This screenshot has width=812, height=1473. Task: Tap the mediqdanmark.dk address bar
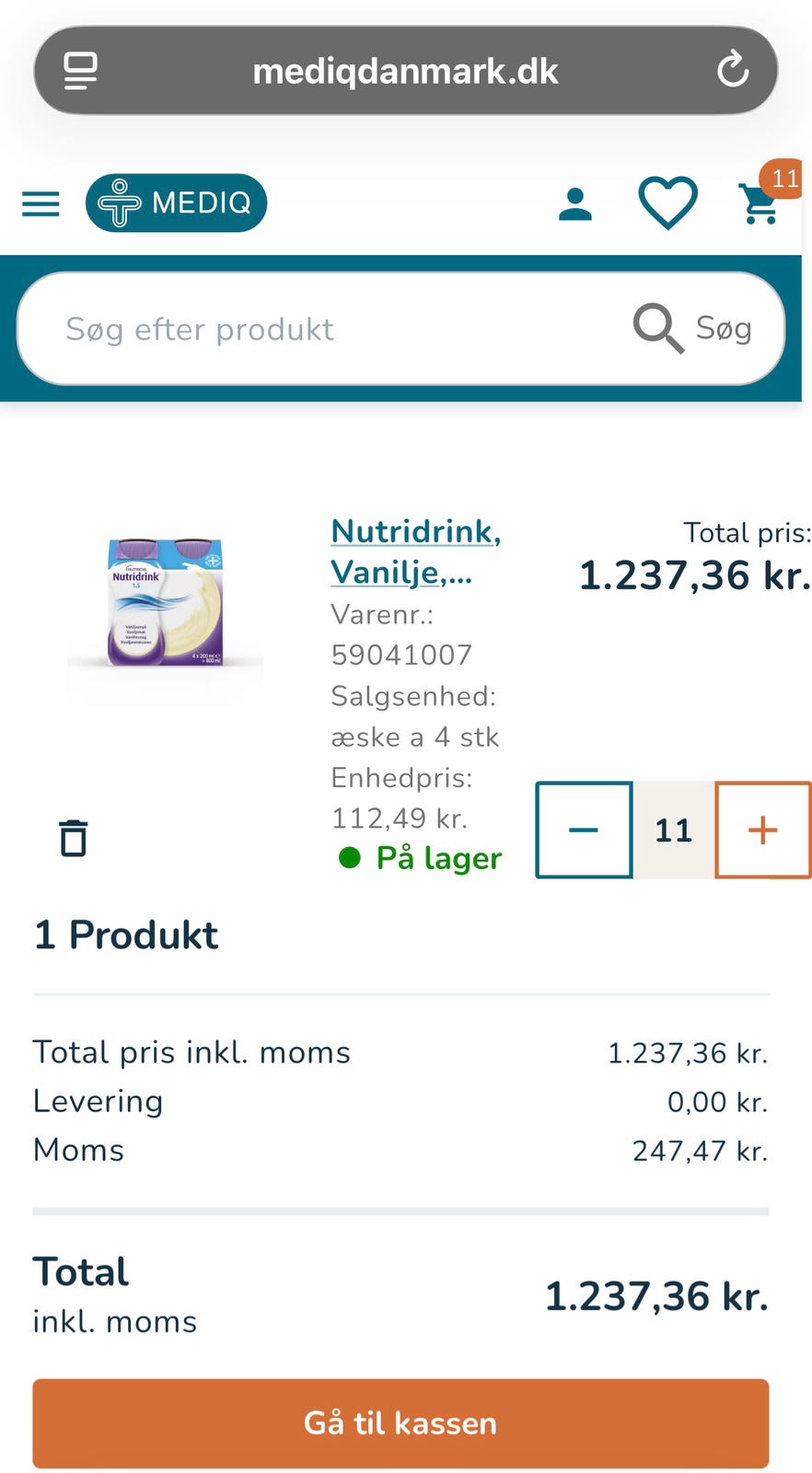[405, 71]
